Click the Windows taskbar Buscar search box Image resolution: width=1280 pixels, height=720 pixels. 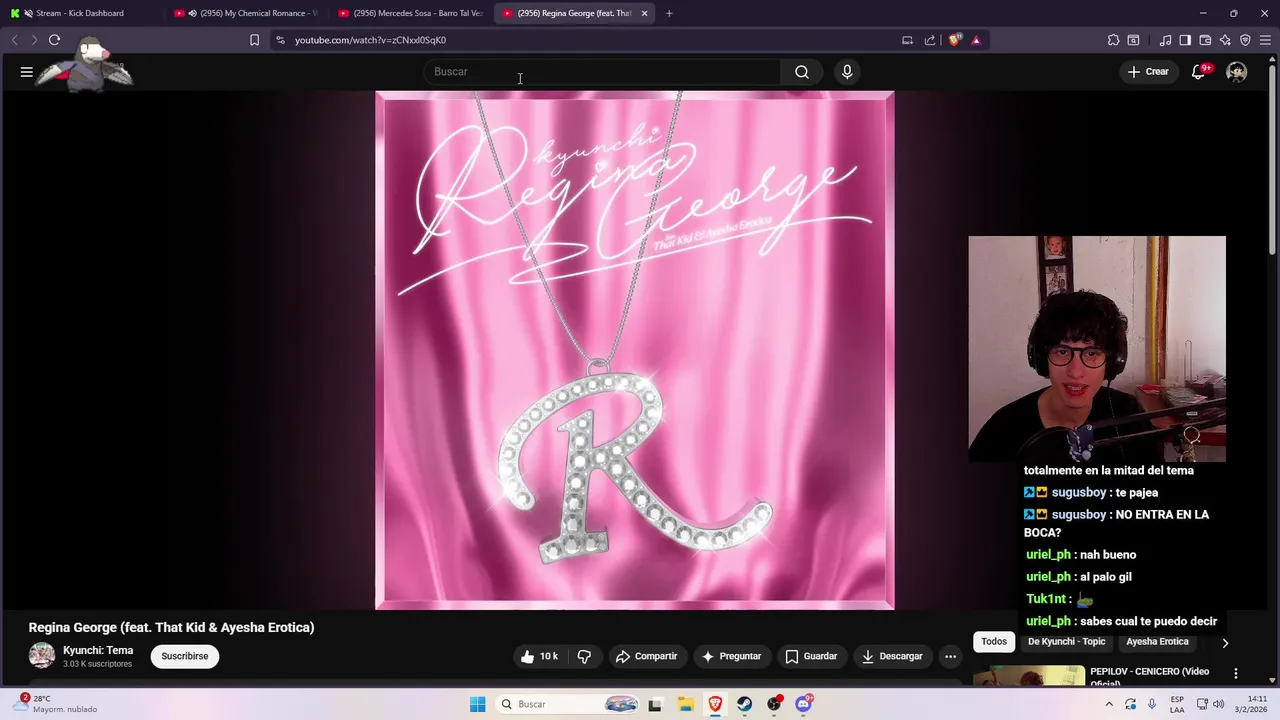(x=567, y=704)
